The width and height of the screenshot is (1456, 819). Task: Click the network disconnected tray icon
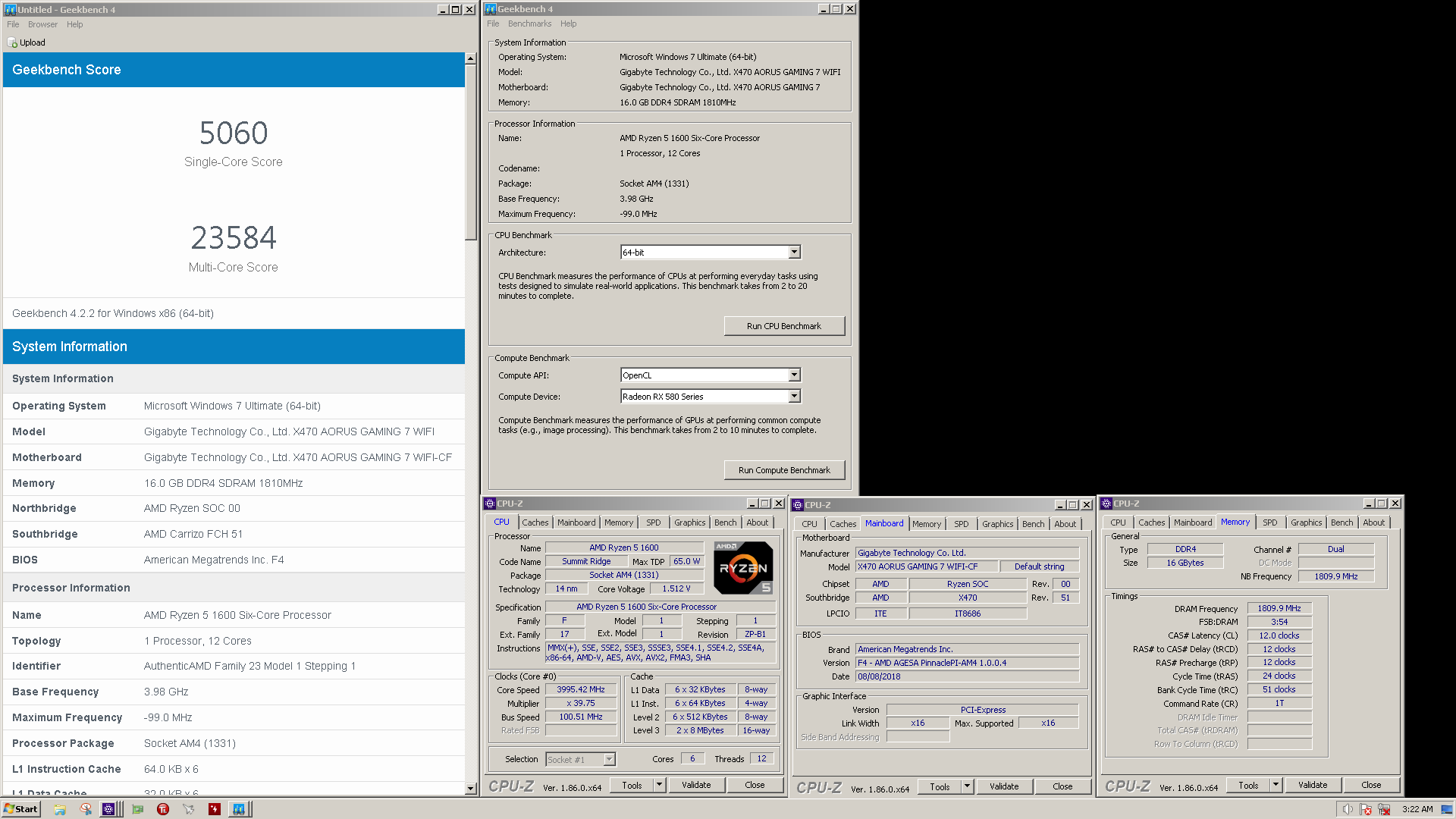point(1384,809)
